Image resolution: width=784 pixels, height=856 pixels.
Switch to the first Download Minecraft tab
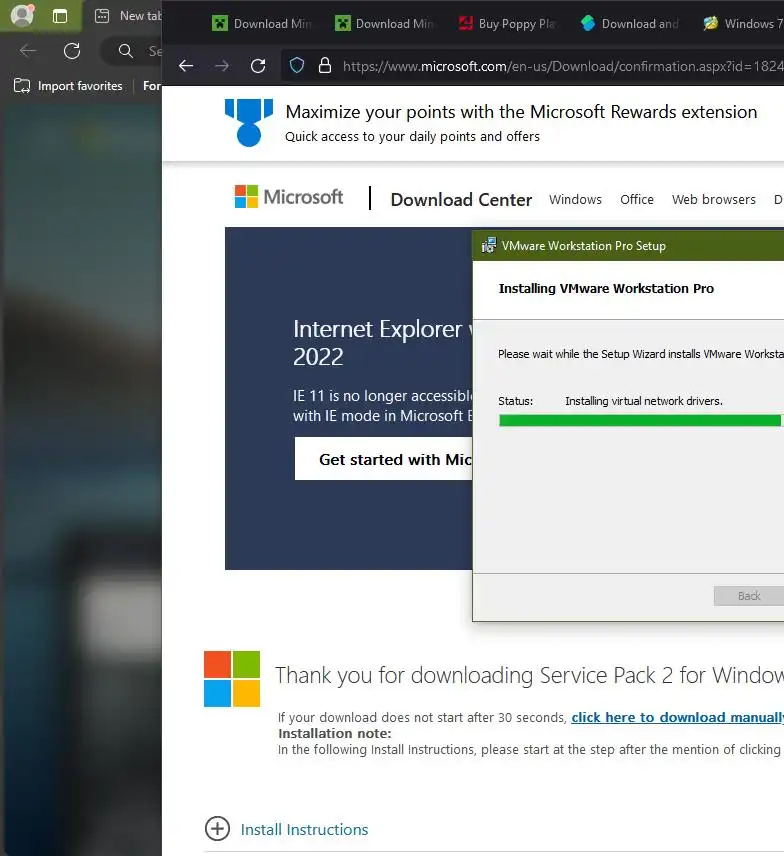click(x=262, y=23)
